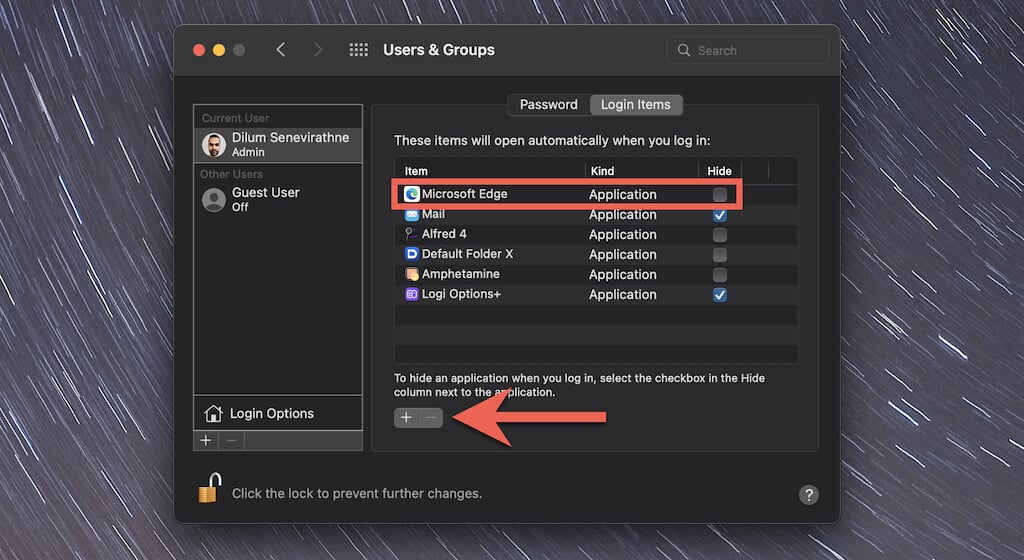Enable Hide checkbox for Microsoft Edge
The image size is (1024, 560).
tap(720, 194)
